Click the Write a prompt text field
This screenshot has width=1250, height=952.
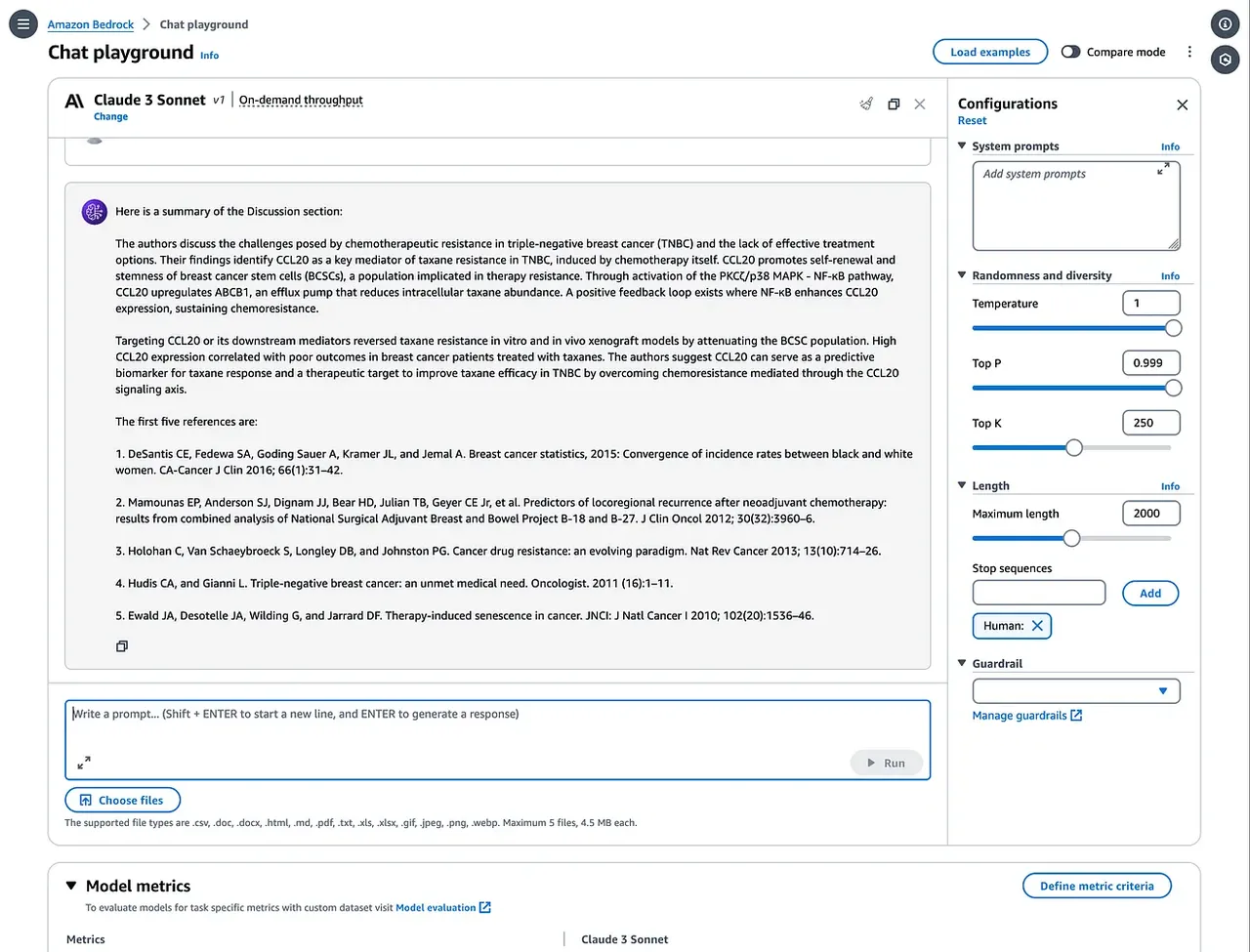point(498,739)
